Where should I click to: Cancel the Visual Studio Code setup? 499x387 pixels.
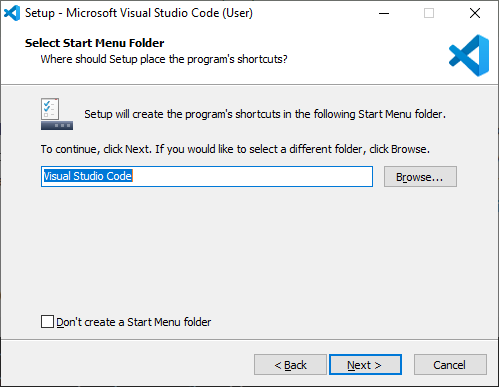tap(450, 365)
